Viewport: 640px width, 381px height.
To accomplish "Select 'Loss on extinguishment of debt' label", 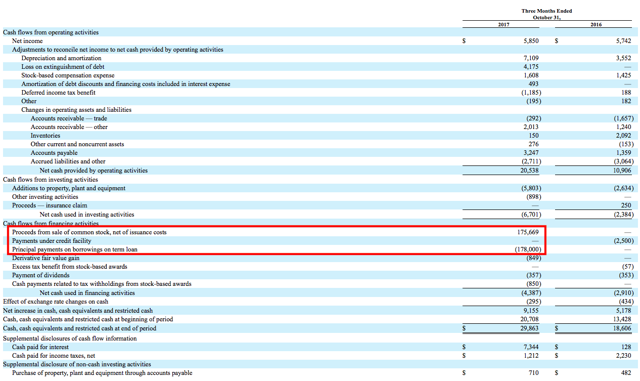I will 63,67.
